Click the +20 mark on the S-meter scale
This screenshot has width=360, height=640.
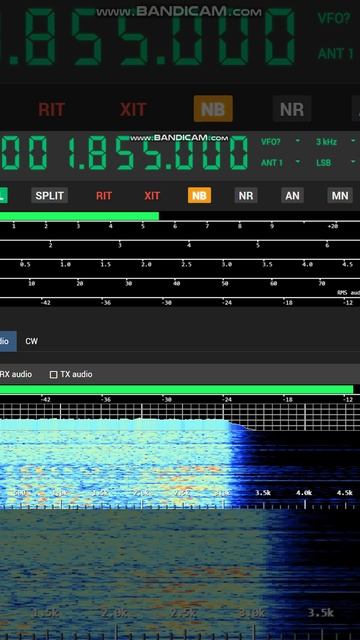coord(333,226)
